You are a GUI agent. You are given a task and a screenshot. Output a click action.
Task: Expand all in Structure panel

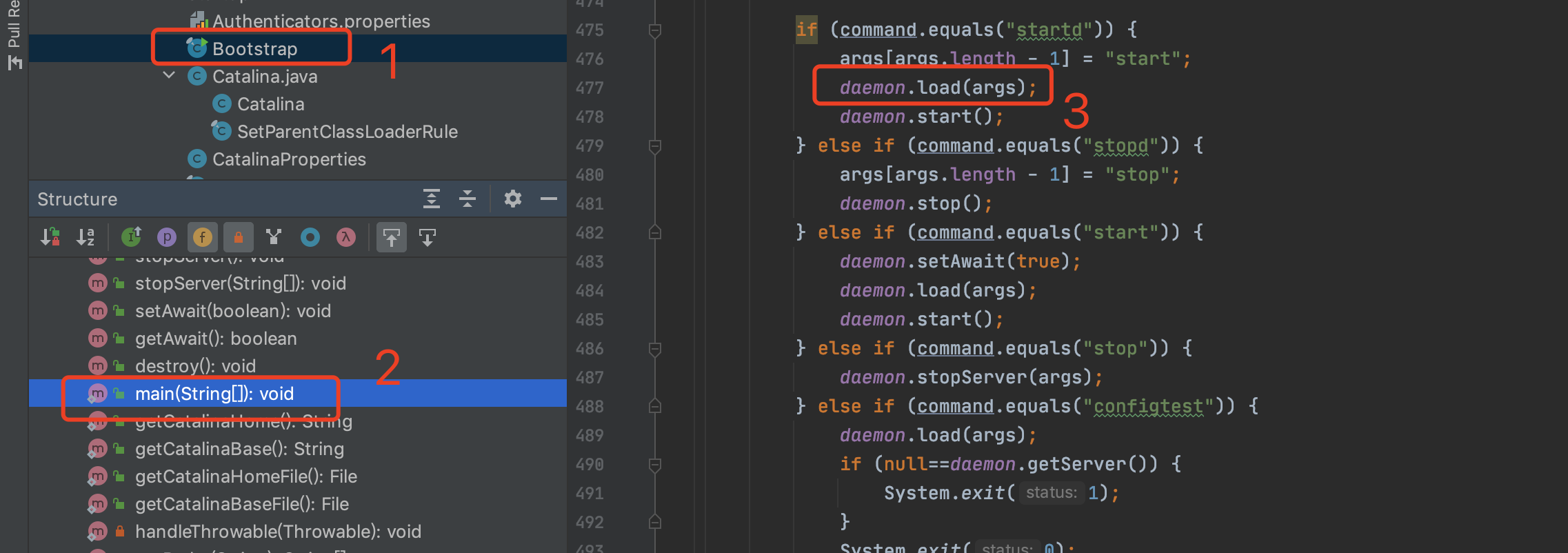click(x=432, y=199)
